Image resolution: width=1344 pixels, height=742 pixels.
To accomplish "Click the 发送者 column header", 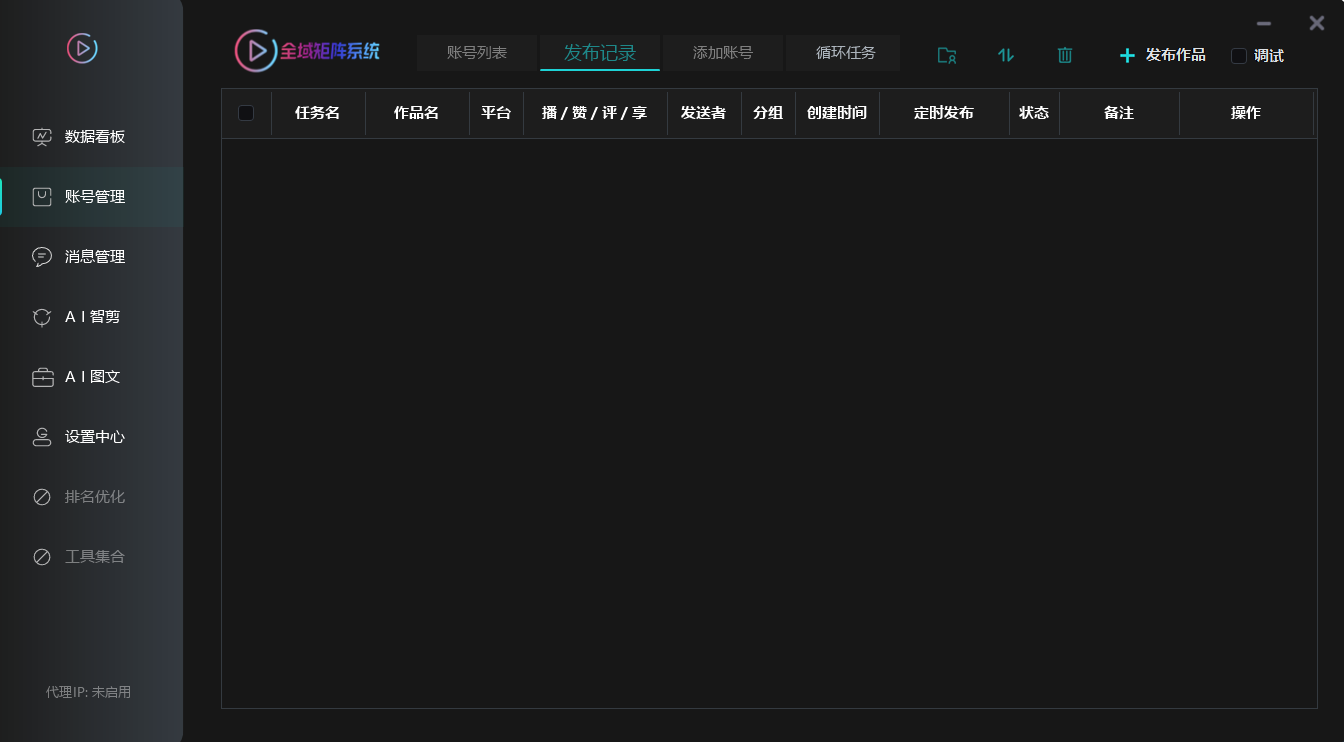I will 704,113.
